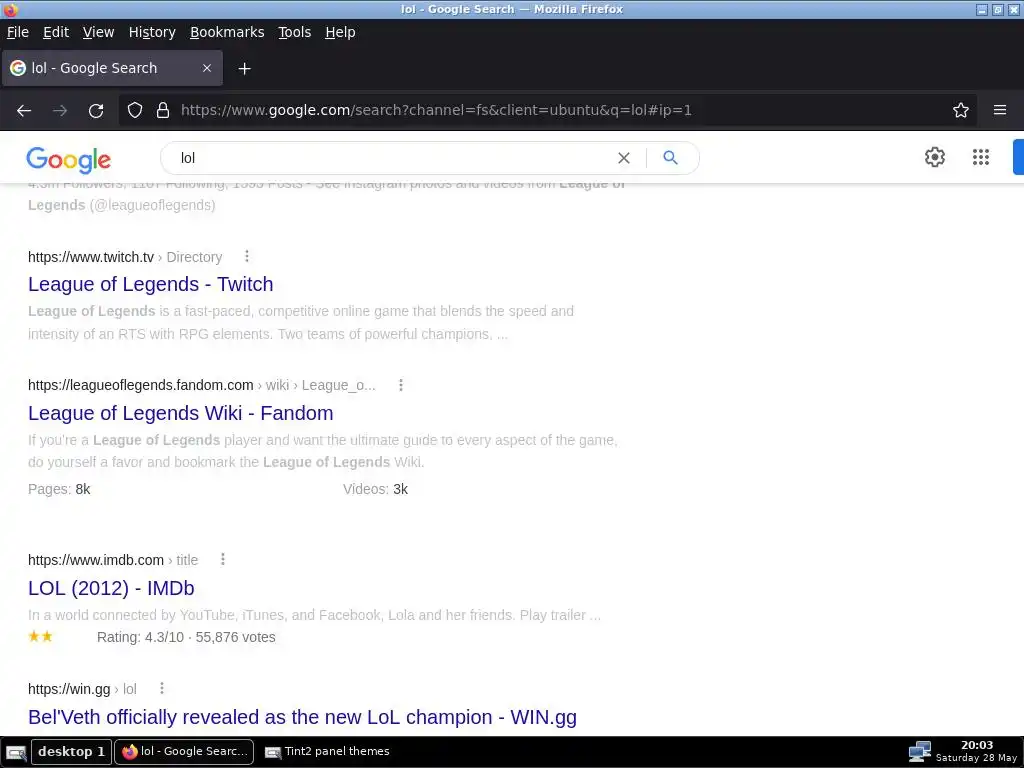Open League of Legends - Twitch result
This screenshot has height=768, width=1024.
click(151, 284)
